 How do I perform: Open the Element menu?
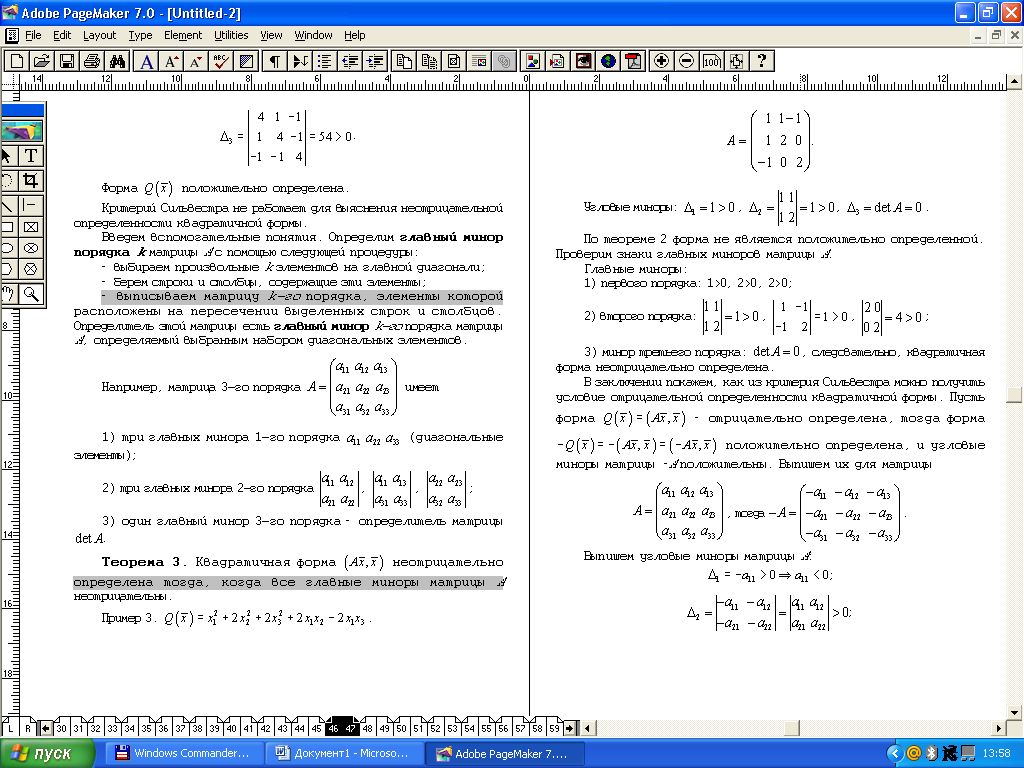183,35
